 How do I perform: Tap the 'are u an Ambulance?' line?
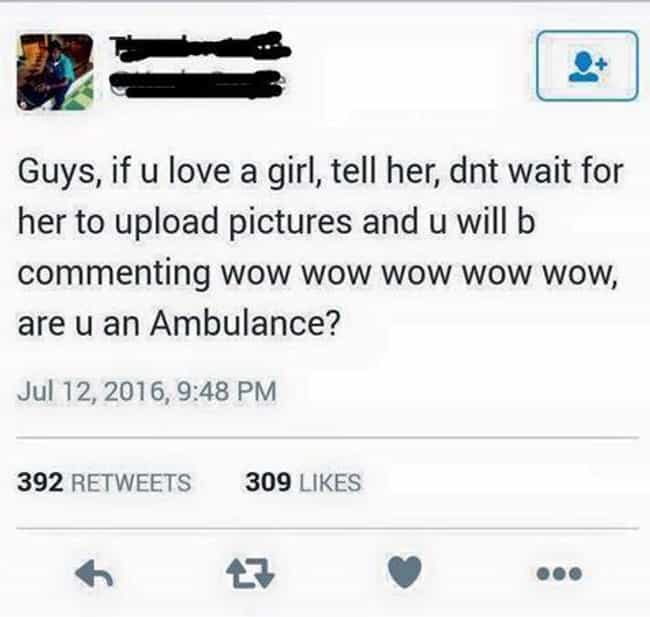click(179, 323)
